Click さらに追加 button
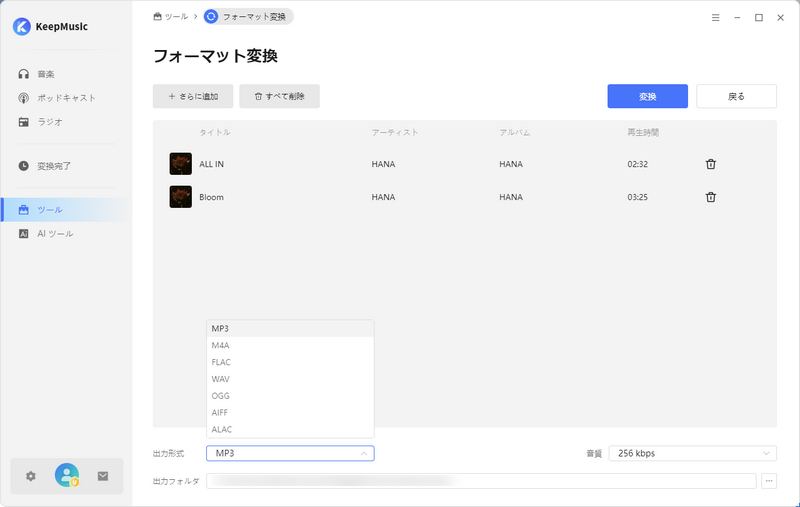 [193, 96]
